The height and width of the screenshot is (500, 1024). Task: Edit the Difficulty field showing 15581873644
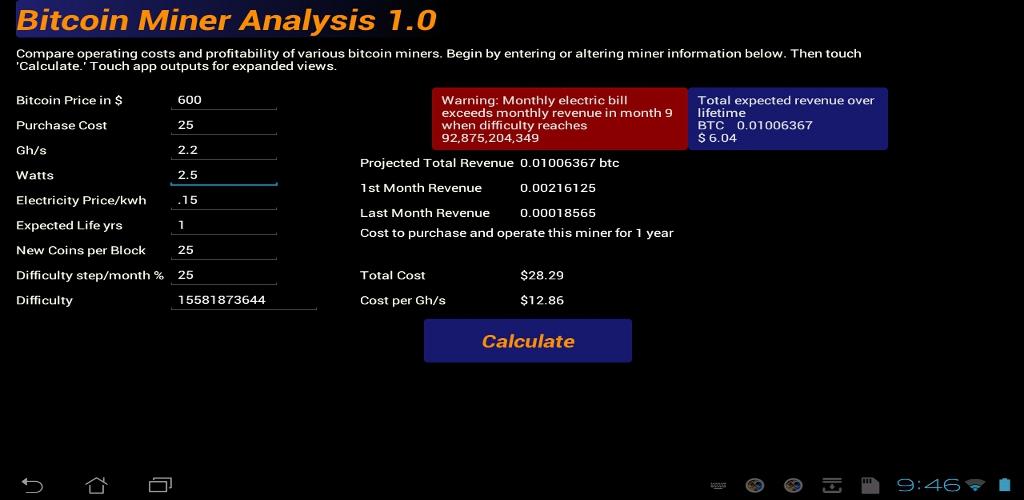[x=244, y=300]
